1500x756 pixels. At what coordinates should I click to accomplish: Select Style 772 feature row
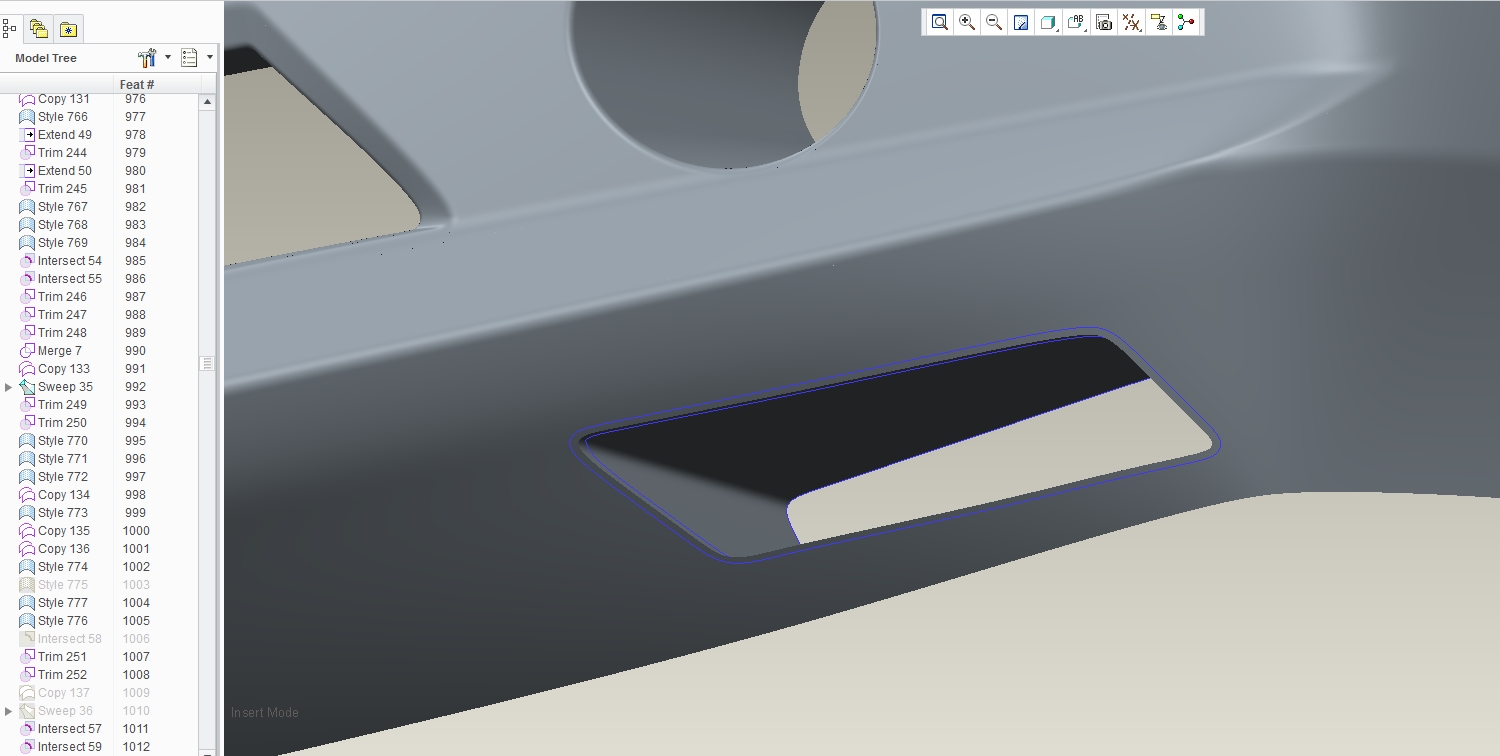point(63,477)
